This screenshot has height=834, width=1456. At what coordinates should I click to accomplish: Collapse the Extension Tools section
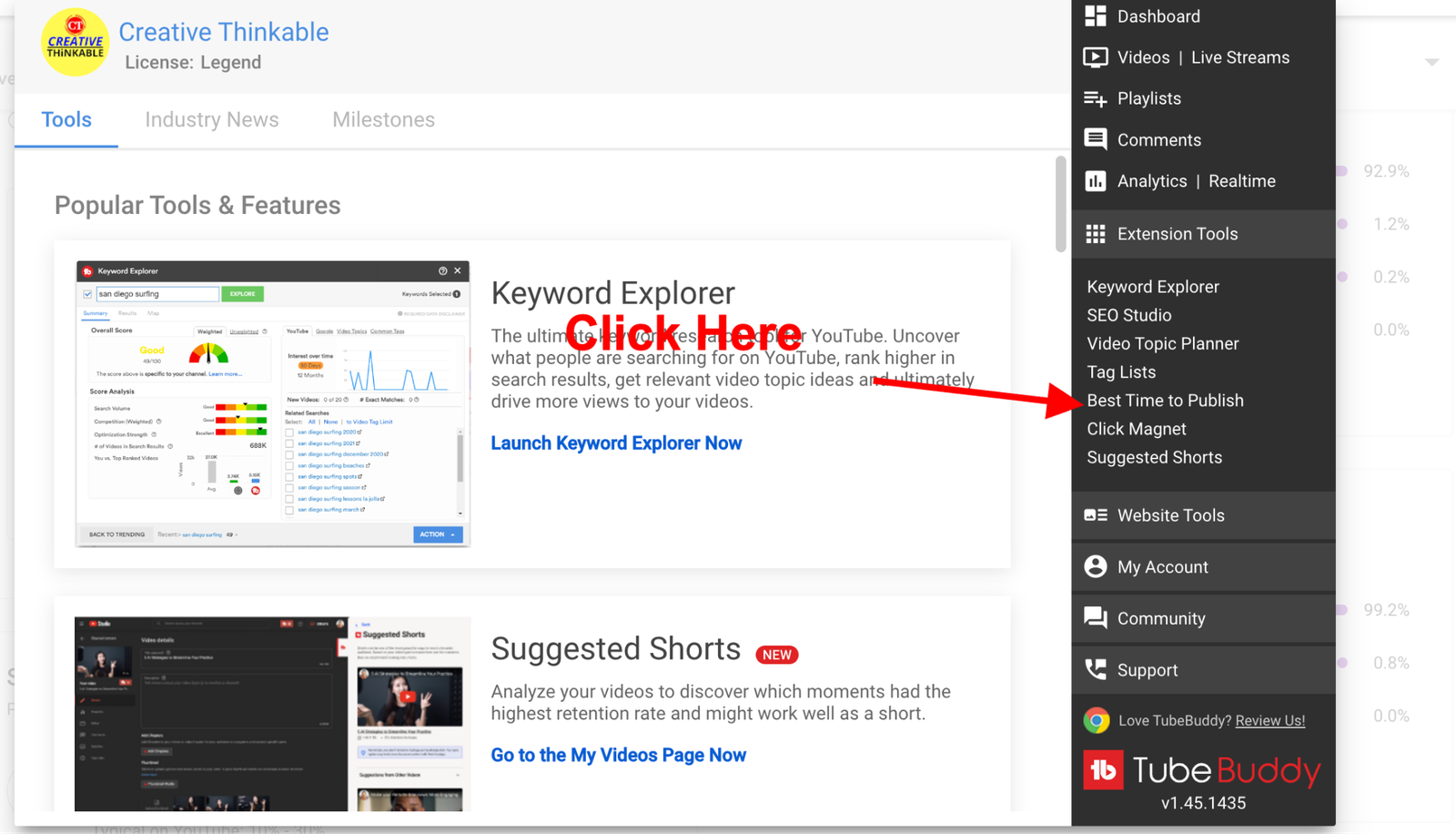[1203, 234]
